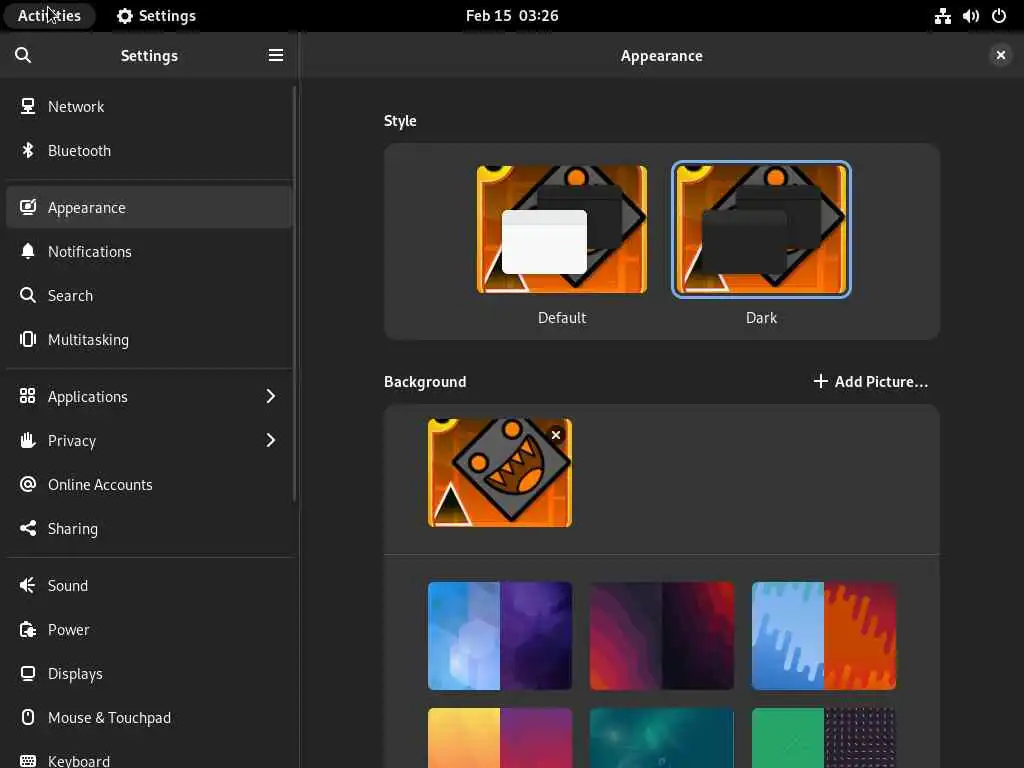Choose the custom orange monster background thumbnail
This screenshot has height=768, width=1024.
point(500,473)
